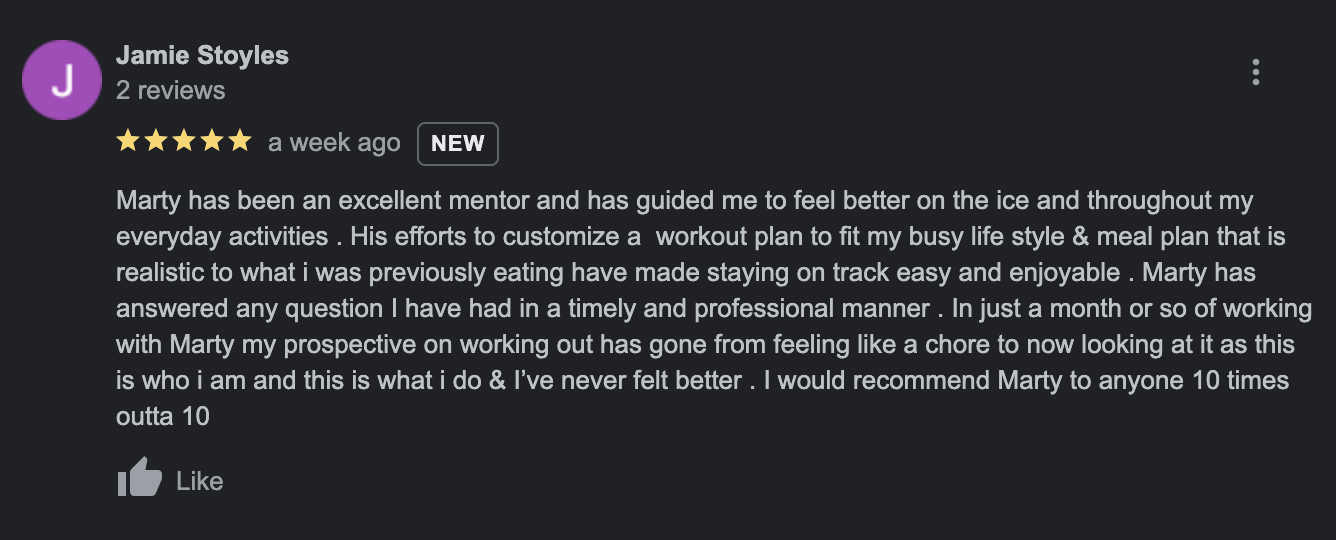This screenshot has height=540, width=1336.
Task: Open the three-dot review options menu
Action: 1255,72
